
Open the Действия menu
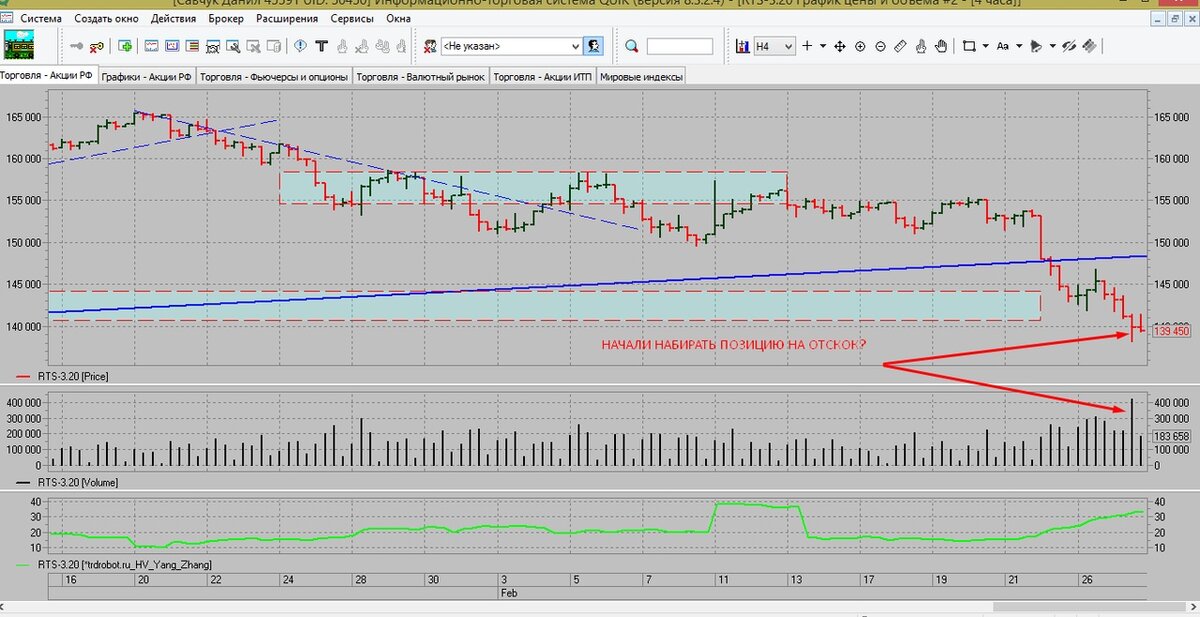[x=174, y=19]
